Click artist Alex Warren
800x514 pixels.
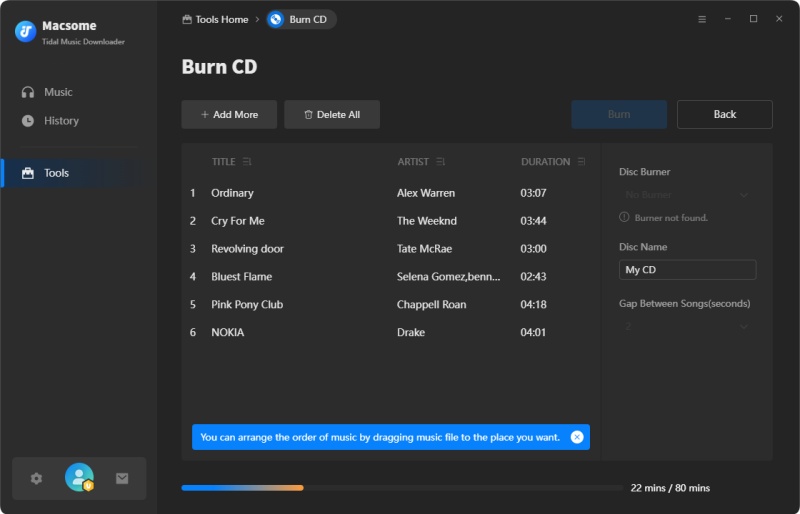click(x=426, y=193)
